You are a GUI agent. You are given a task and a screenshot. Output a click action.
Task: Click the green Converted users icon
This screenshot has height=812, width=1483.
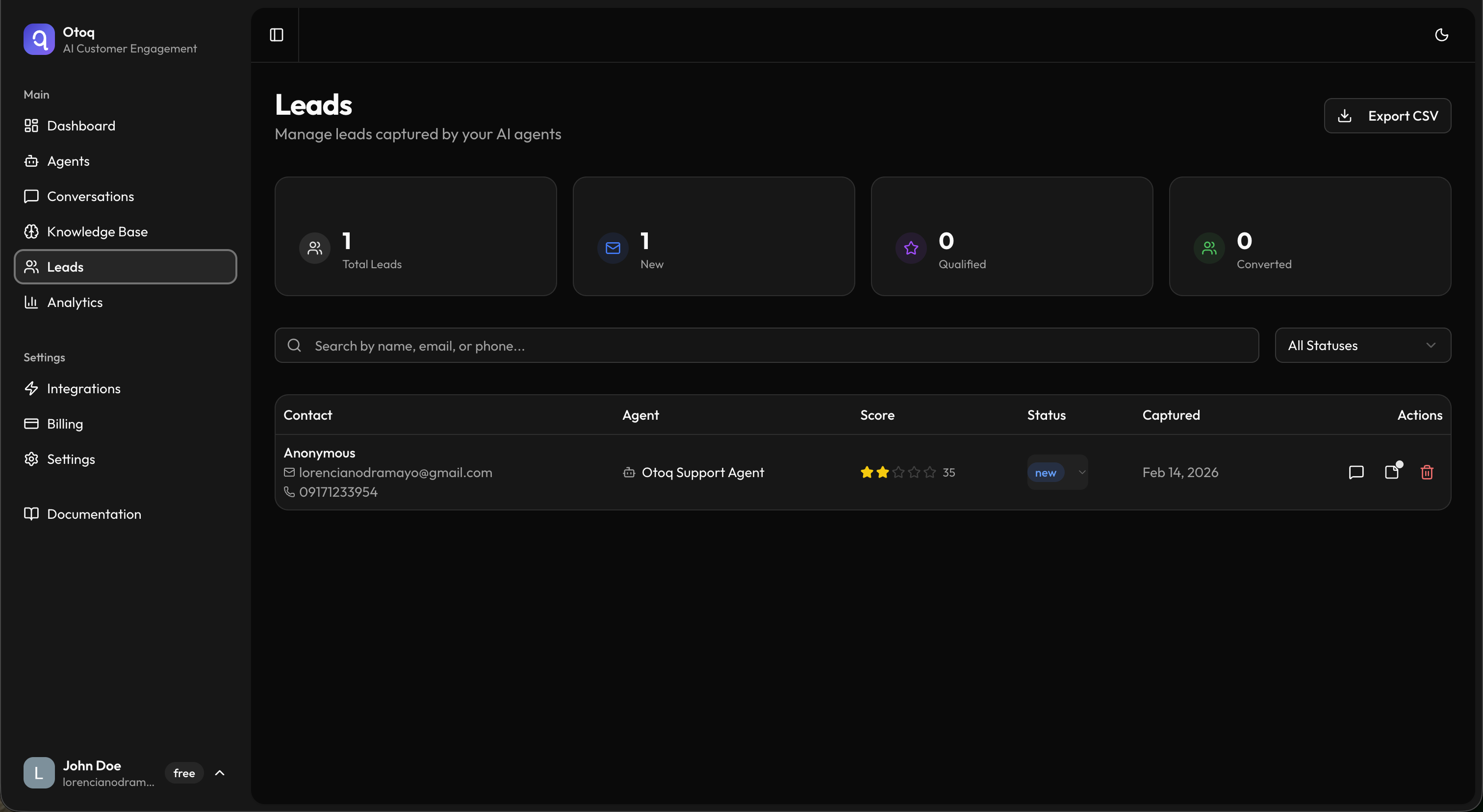1209,248
